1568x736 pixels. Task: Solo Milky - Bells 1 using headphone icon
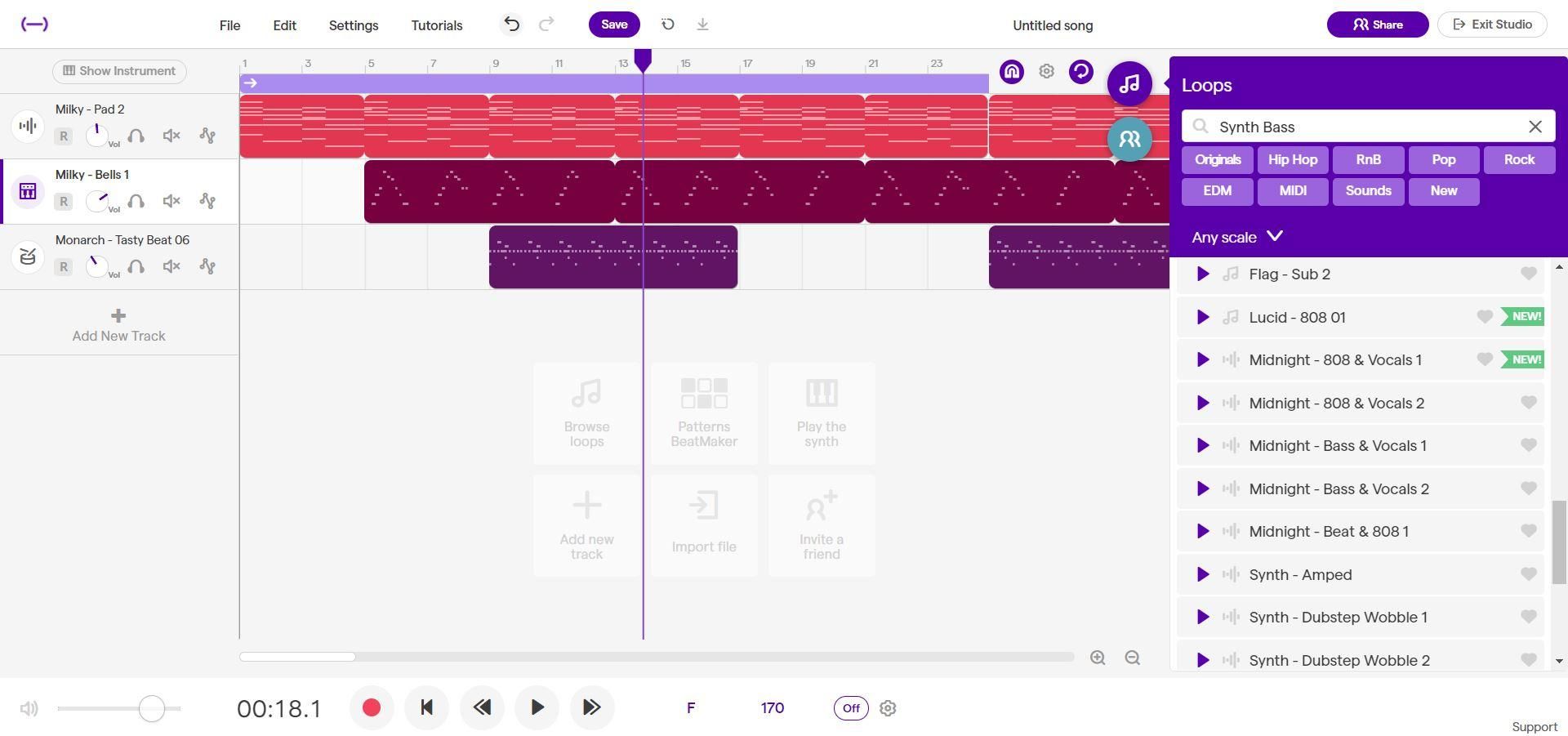[136, 200]
